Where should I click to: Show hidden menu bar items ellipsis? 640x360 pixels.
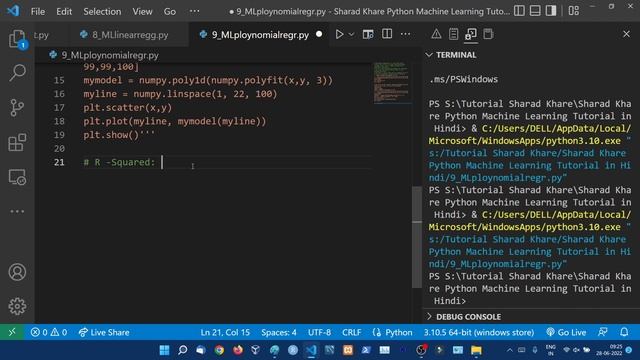click(x=195, y=11)
